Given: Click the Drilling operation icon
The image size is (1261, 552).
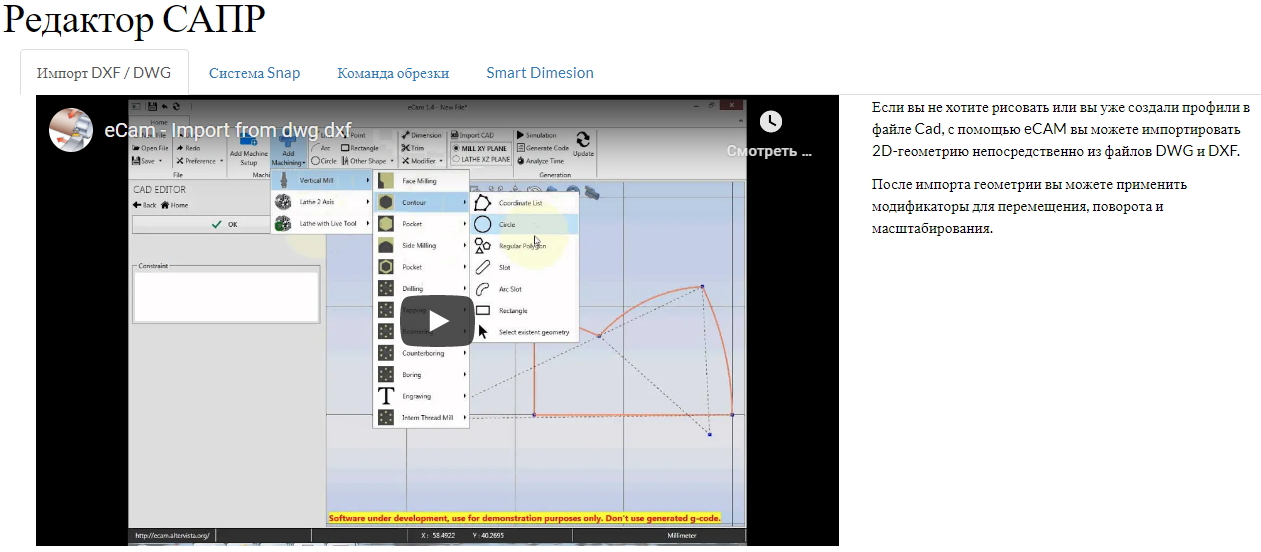Looking at the screenshot, I should [x=385, y=289].
